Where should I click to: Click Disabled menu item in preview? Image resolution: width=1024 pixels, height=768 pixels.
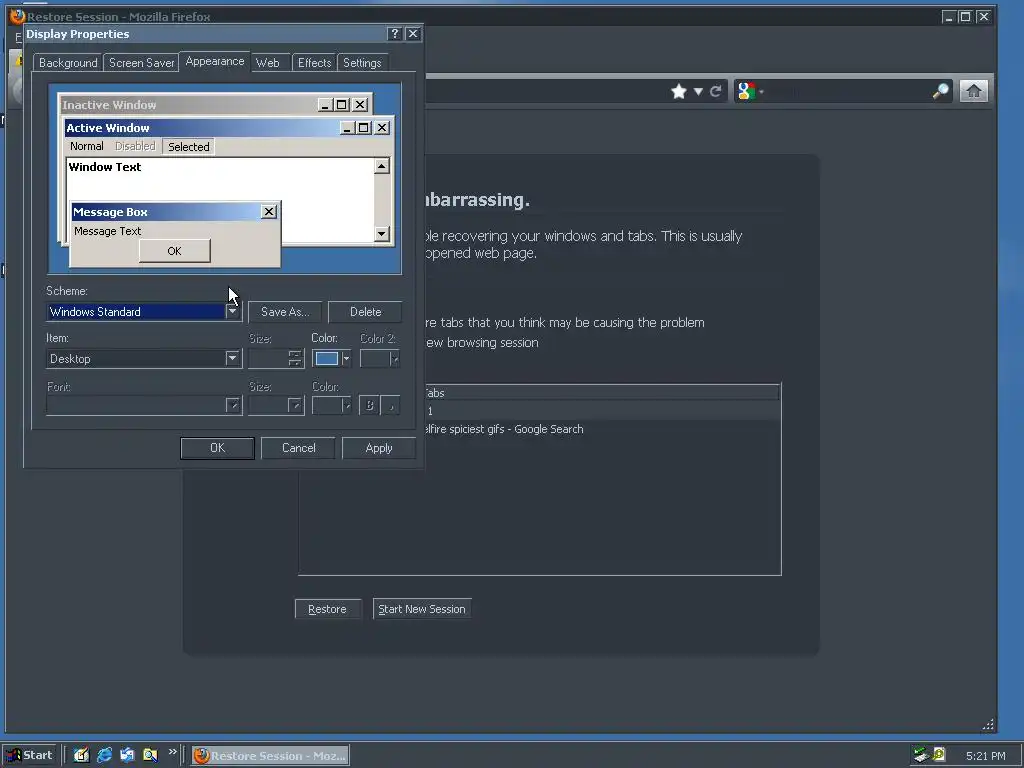point(135,146)
